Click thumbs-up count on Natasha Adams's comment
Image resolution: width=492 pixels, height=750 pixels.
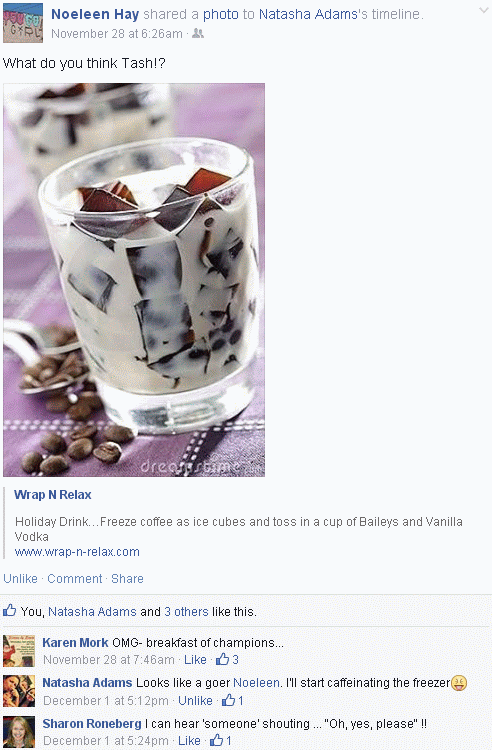pyautogui.click(x=233, y=701)
